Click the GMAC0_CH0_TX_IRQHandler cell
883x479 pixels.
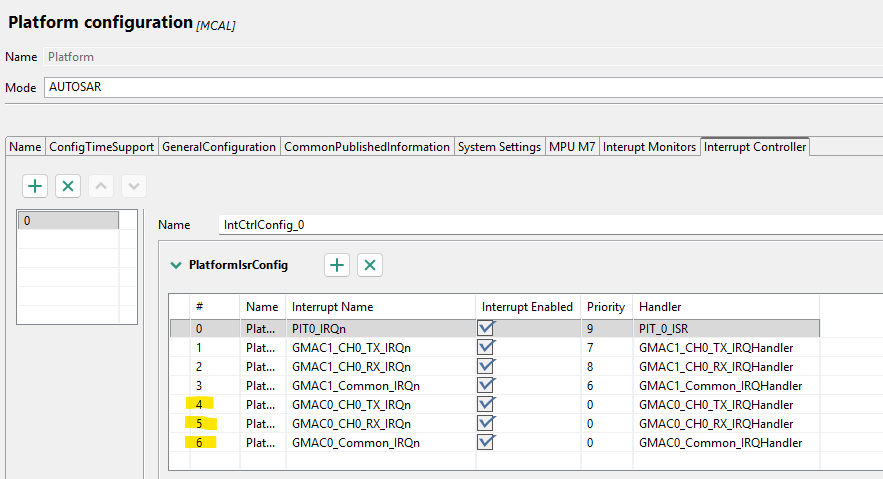pos(726,405)
